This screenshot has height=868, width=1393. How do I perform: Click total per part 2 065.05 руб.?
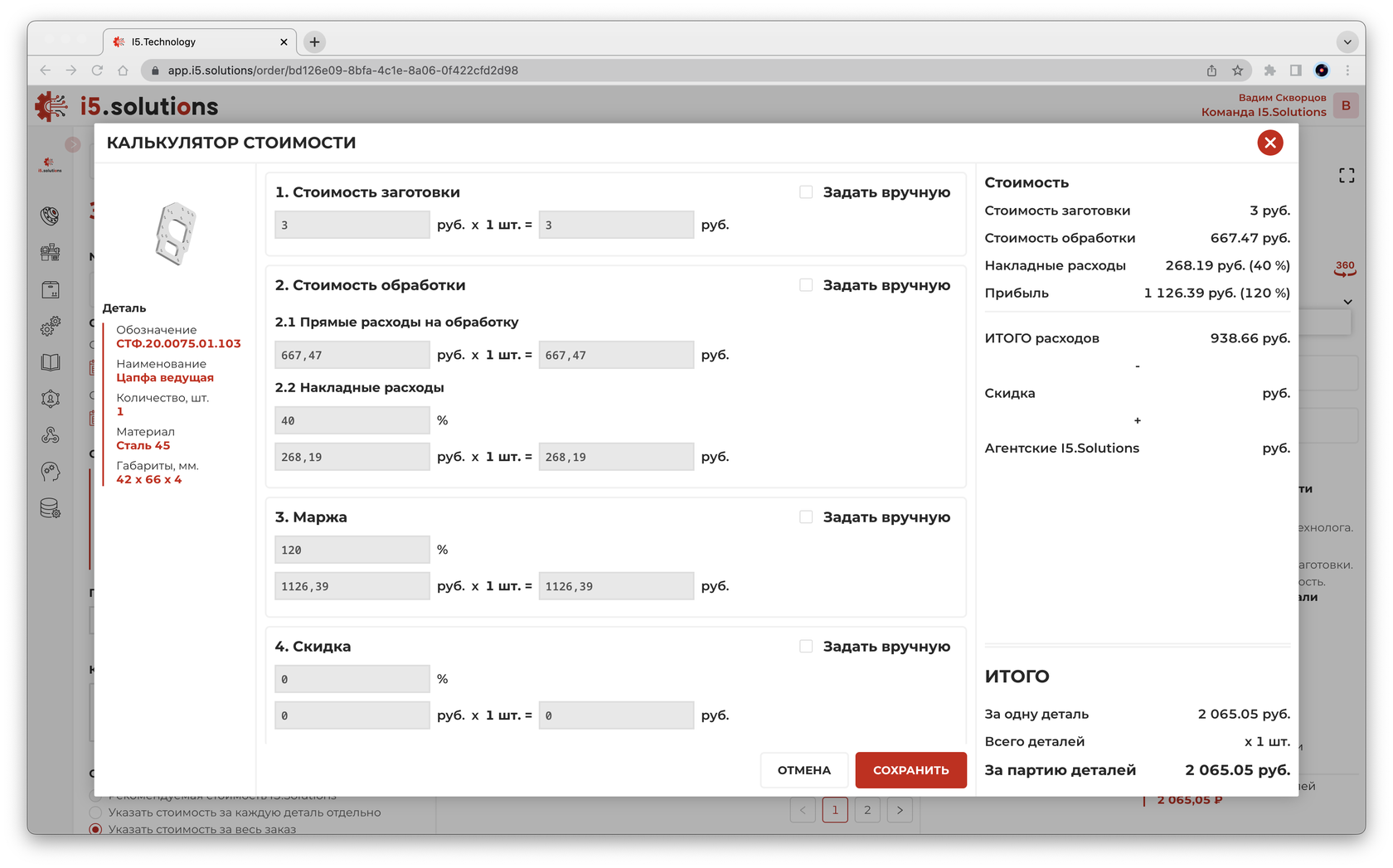coord(1244,714)
